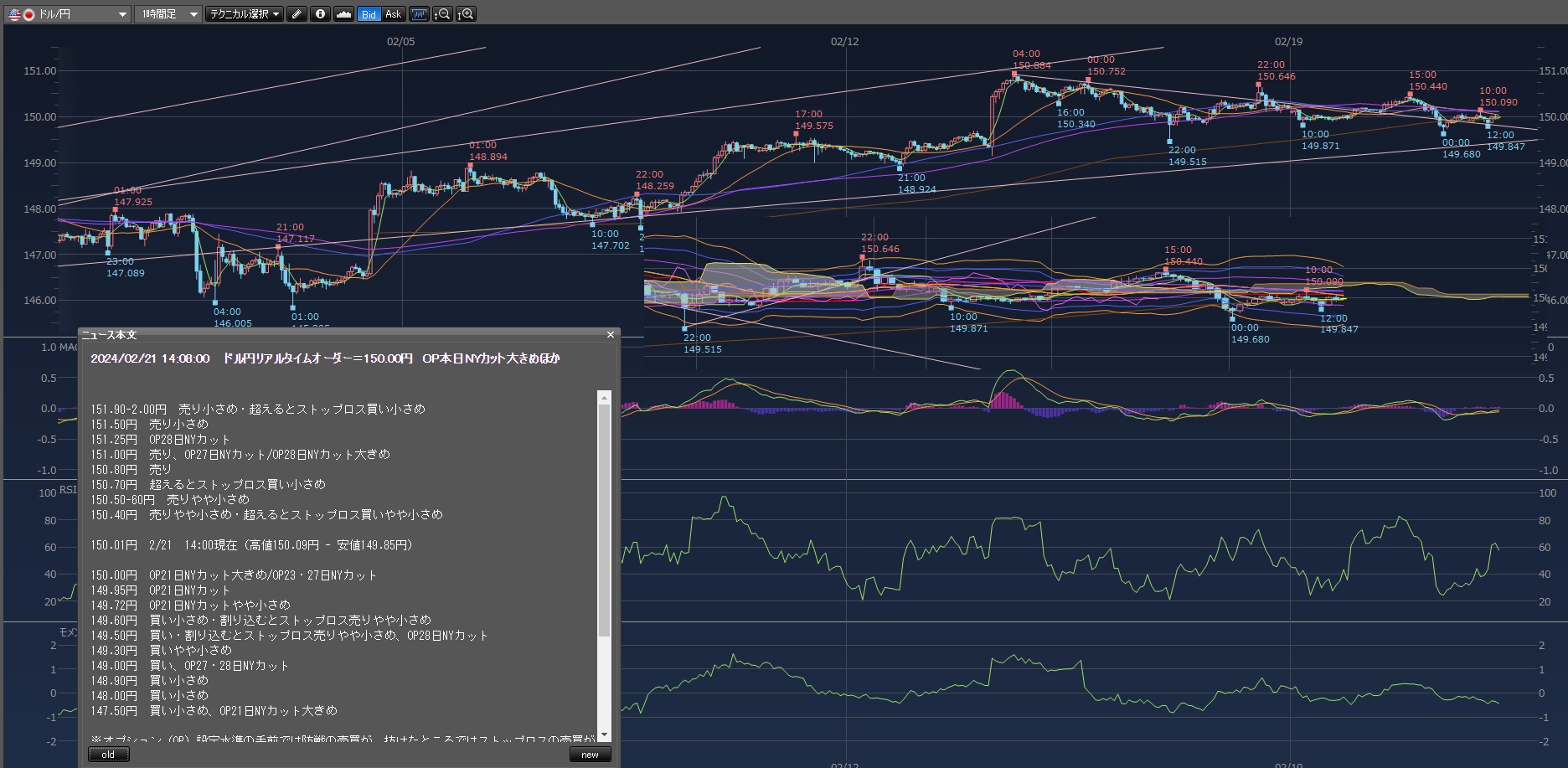Click the old button in news panel

pyautogui.click(x=109, y=755)
